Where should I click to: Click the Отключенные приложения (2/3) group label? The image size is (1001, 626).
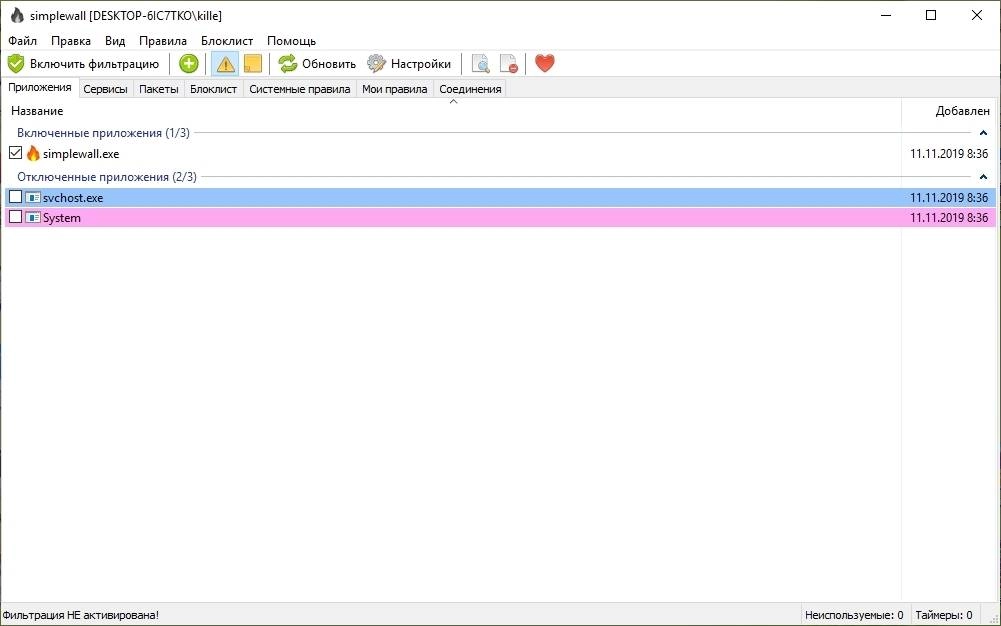click(107, 177)
